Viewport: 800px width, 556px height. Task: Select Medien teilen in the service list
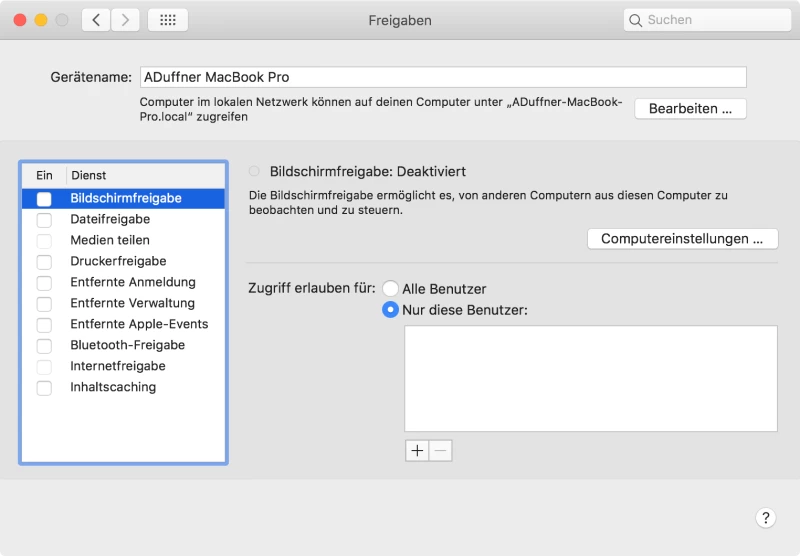[x=123, y=240]
